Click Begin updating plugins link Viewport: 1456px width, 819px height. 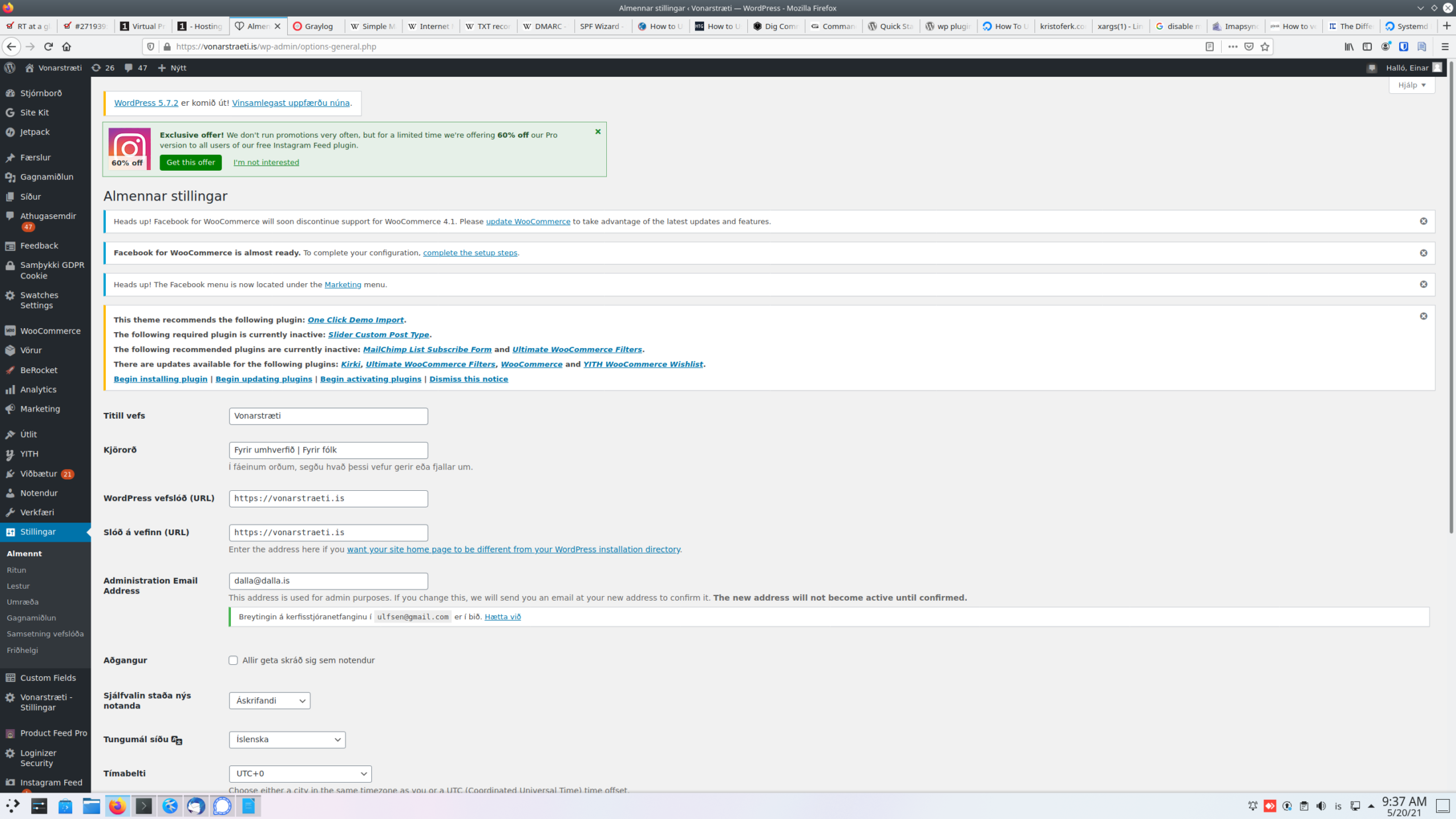coord(263,379)
